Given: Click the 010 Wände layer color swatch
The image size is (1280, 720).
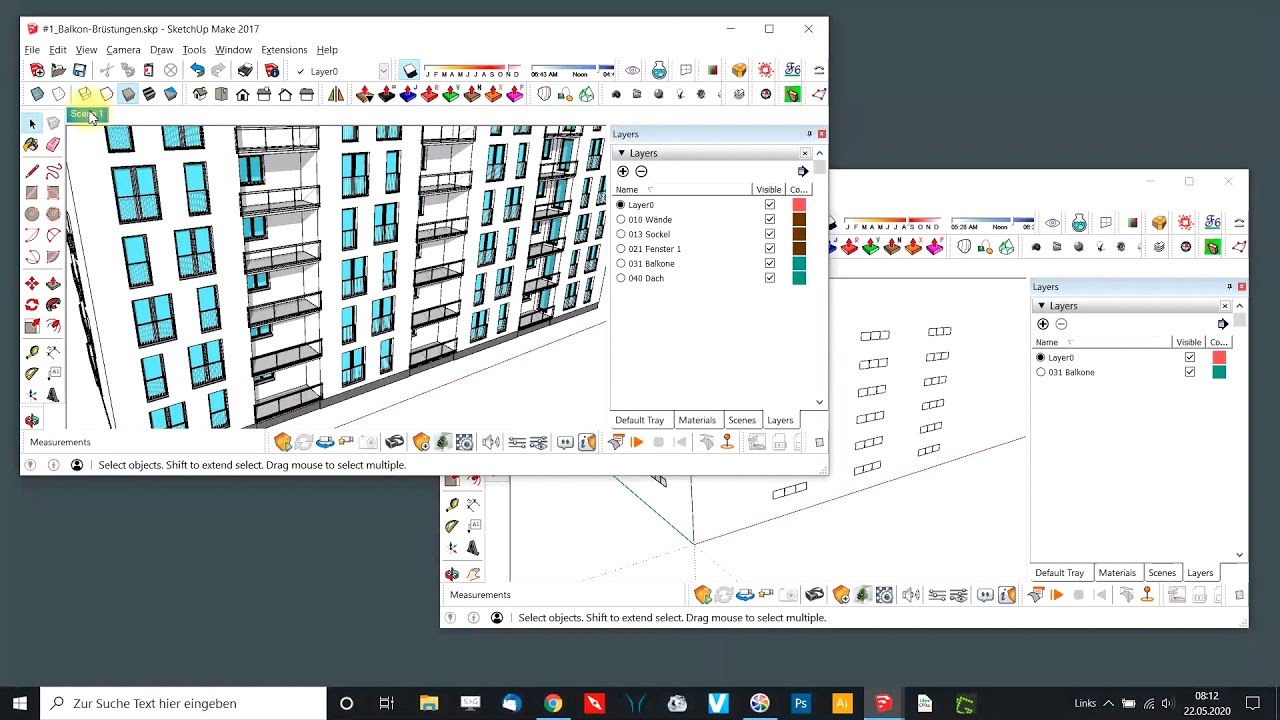Looking at the screenshot, I should tap(799, 220).
